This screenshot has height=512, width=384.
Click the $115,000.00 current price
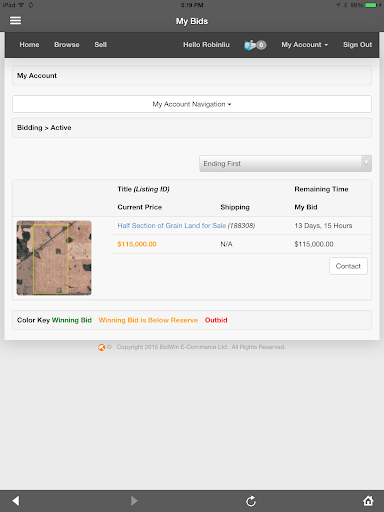pyautogui.click(x=137, y=244)
